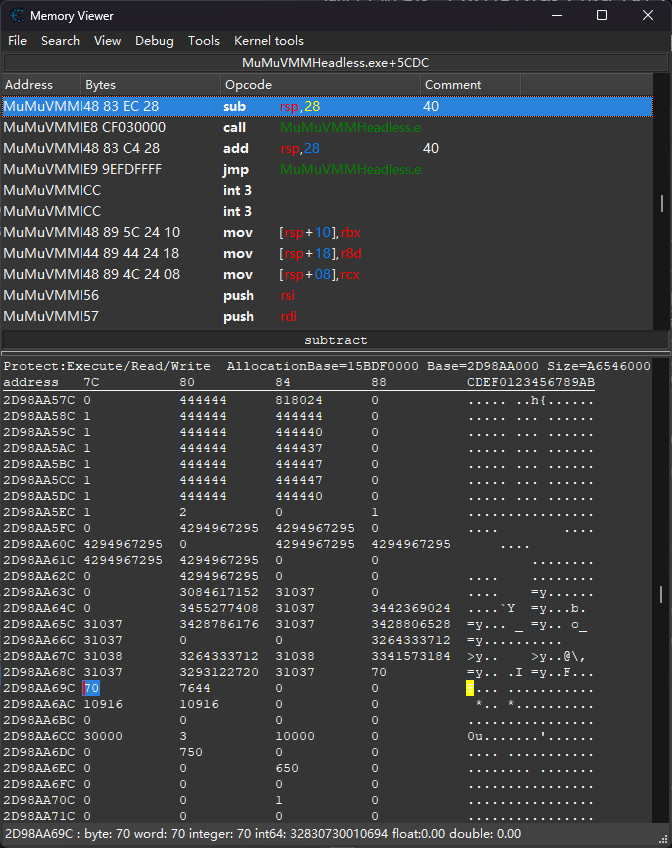Image resolution: width=672 pixels, height=848 pixels.
Task: Click the Cheat Engine icon in title bar
Action: (x=17, y=16)
